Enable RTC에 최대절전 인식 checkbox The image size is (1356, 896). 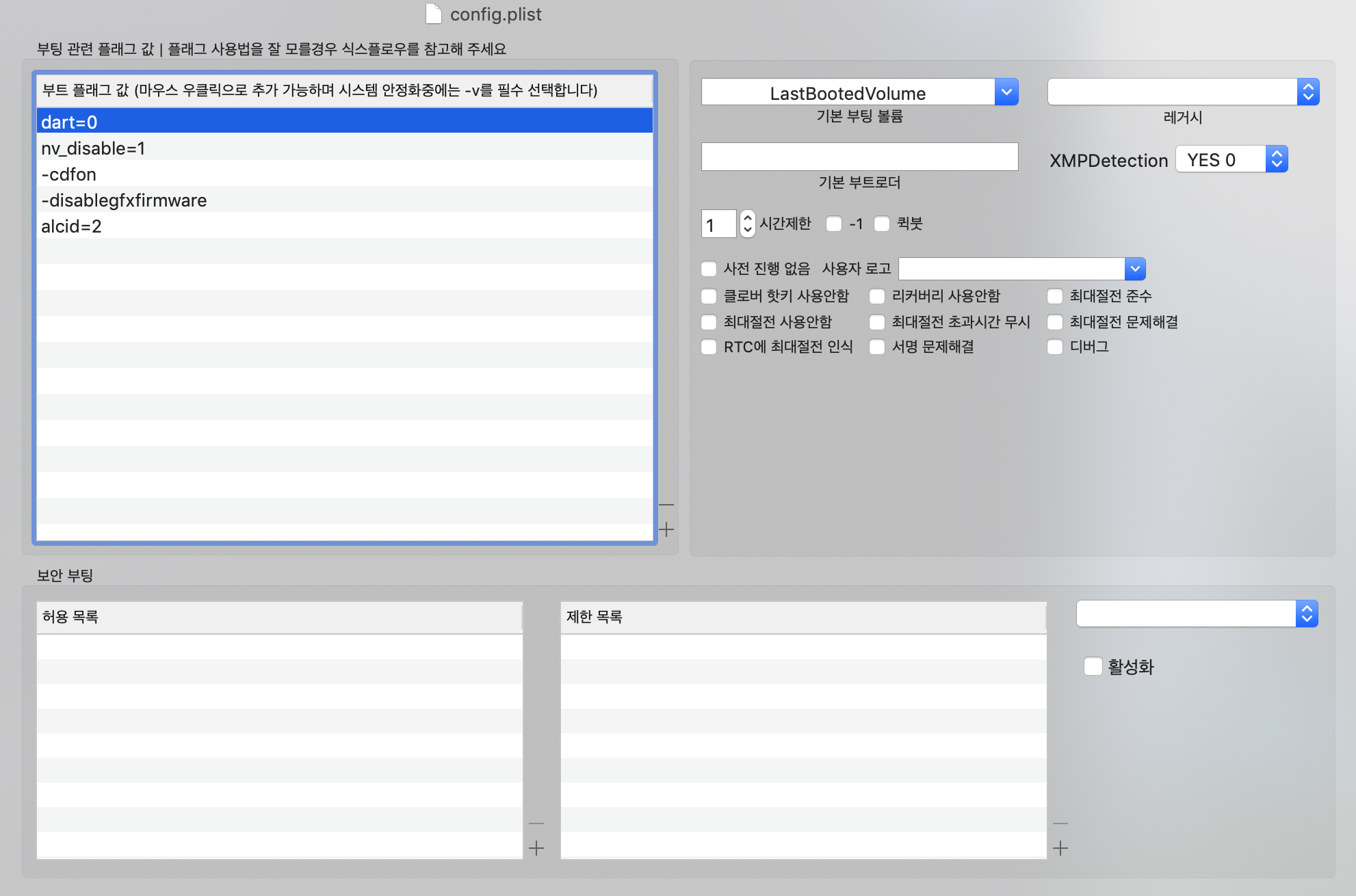[x=709, y=347]
